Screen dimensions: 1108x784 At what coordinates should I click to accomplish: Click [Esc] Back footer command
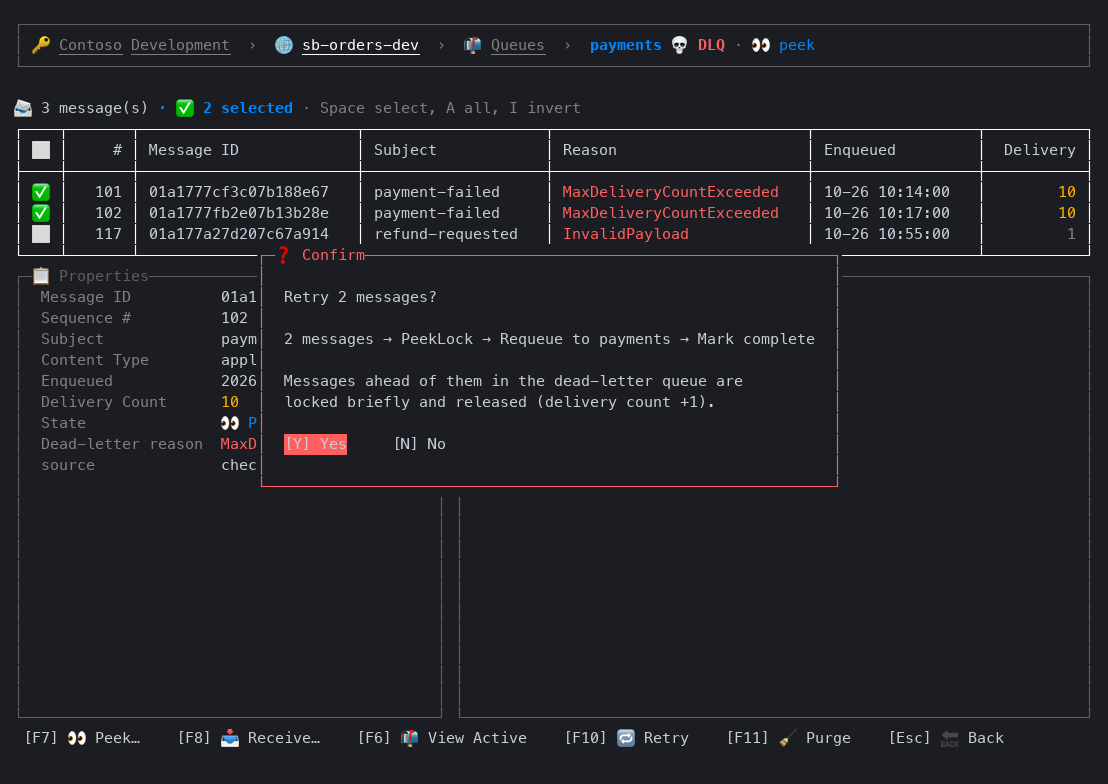946,738
